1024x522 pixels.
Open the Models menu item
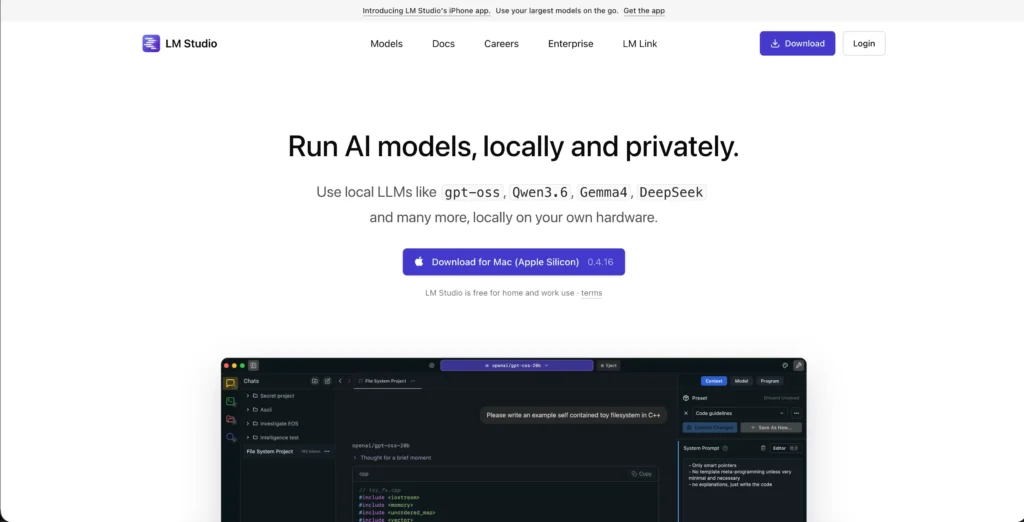click(387, 44)
